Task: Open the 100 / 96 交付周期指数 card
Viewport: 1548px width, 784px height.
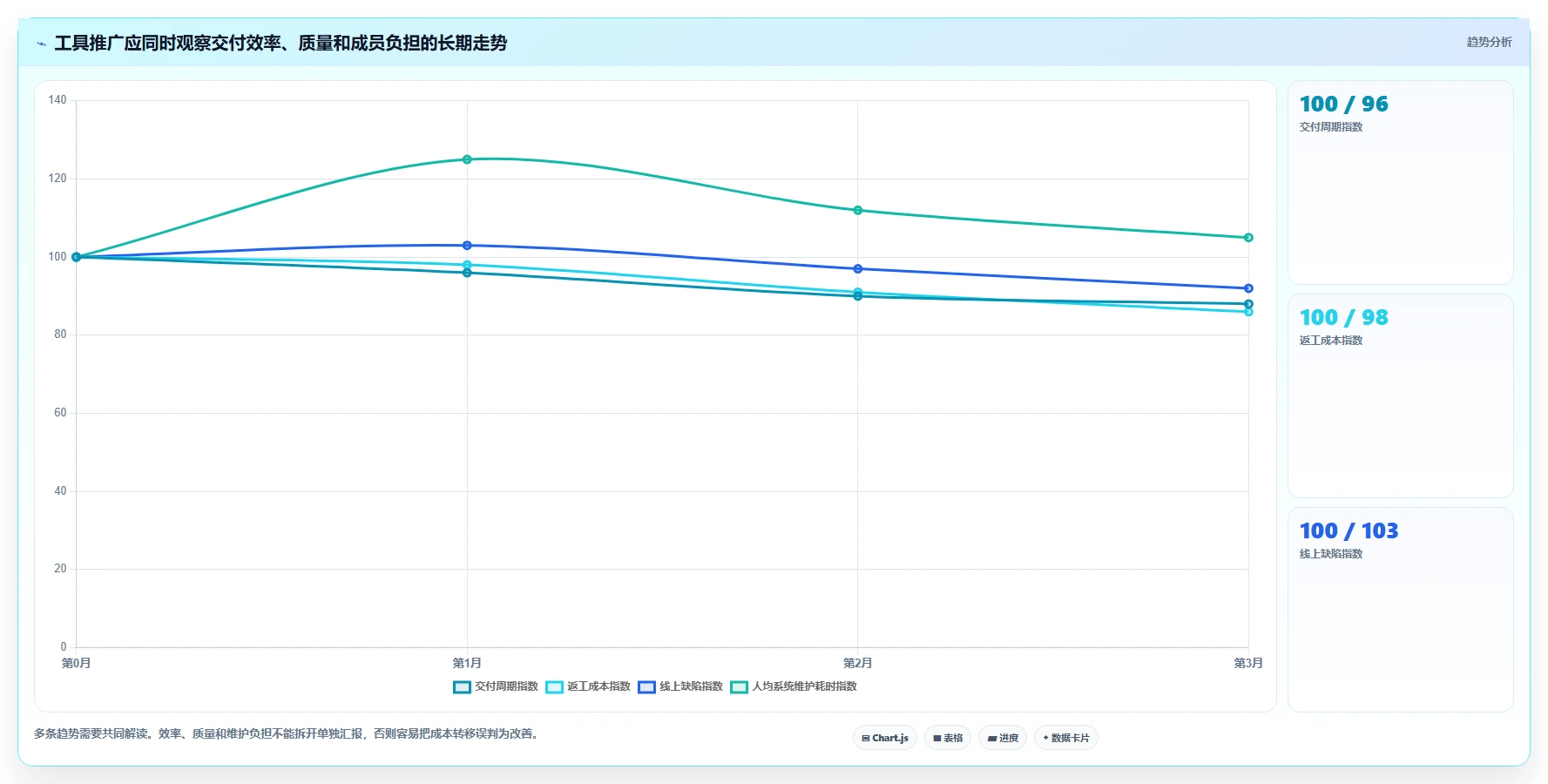Action: tap(1401, 183)
